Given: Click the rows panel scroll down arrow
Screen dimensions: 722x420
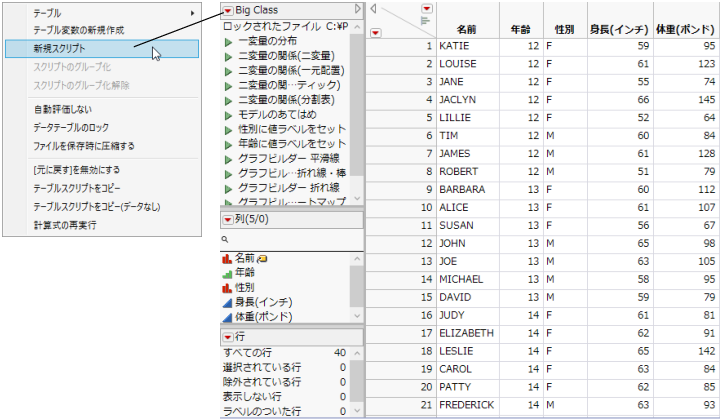Looking at the screenshot, I should (357, 411).
